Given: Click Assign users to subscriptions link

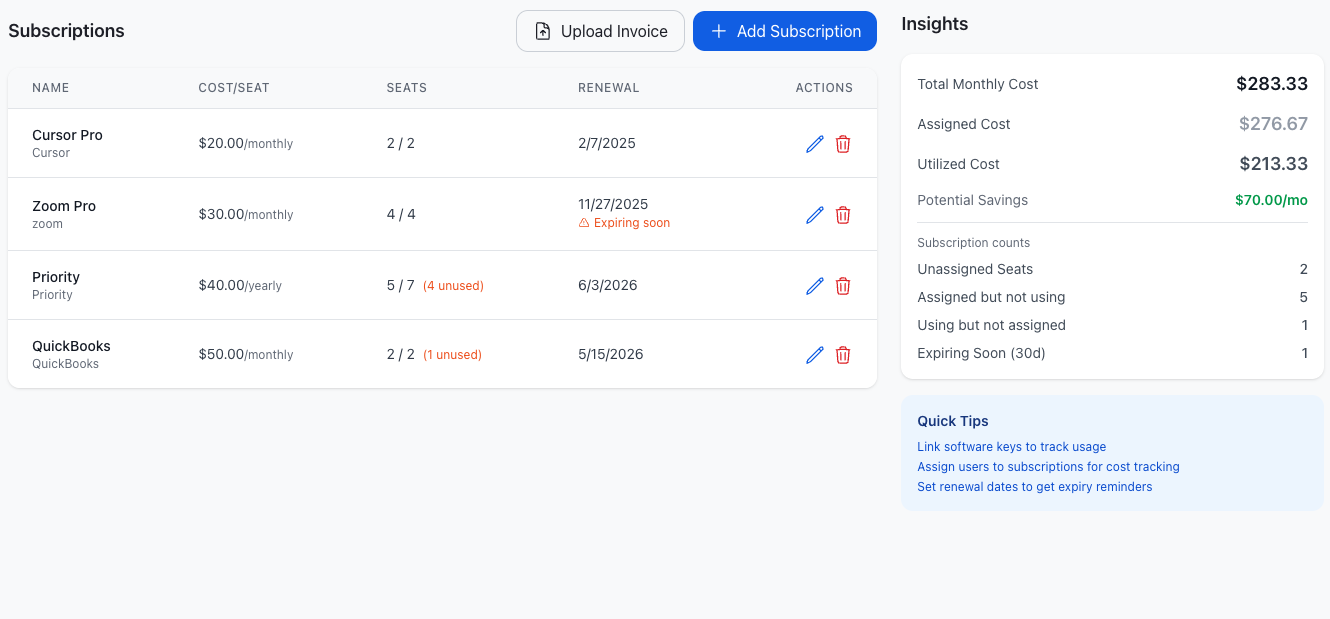Looking at the screenshot, I should click(1048, 466).
